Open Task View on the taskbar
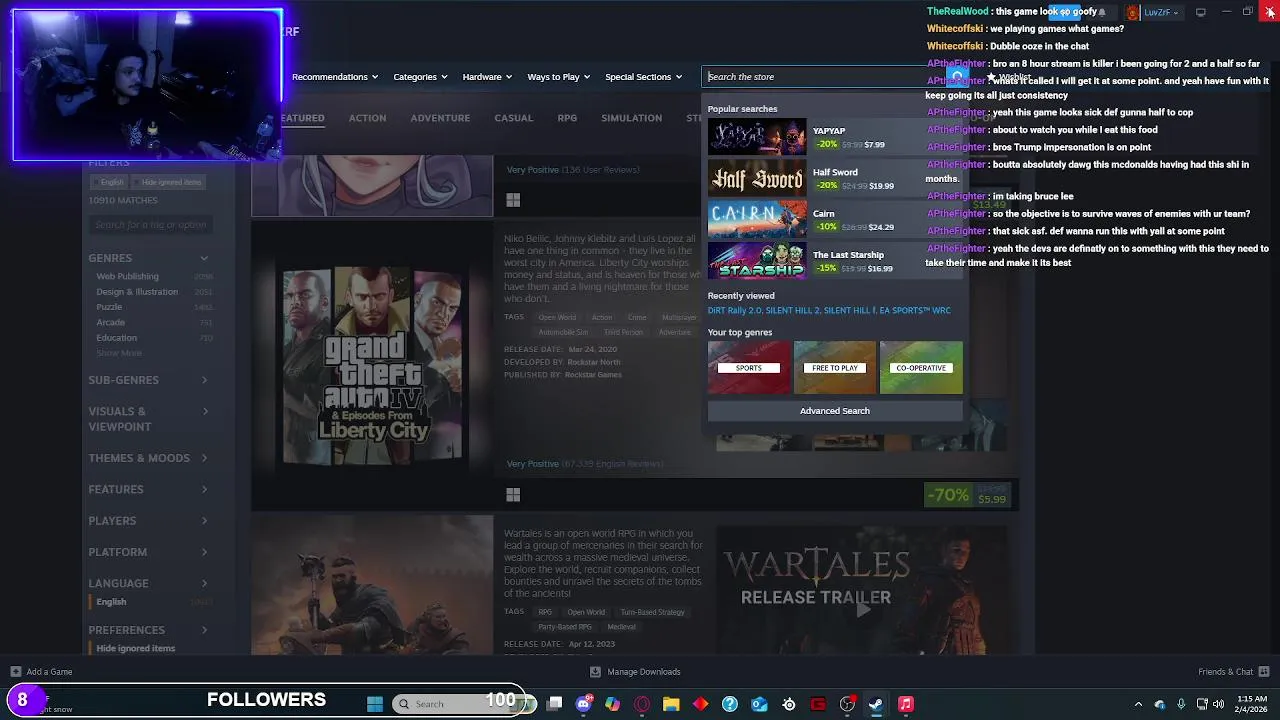 pyautogui.click(x=555, y=704)
